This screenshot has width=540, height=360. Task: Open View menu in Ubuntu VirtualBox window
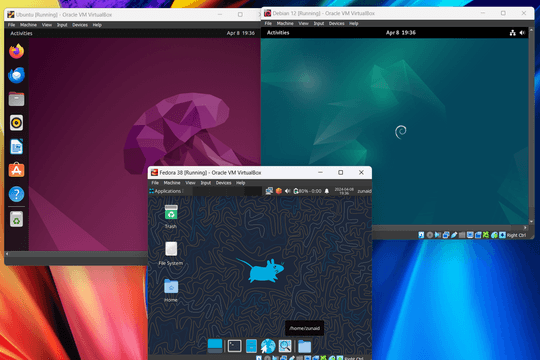click(x=47, y=25)
